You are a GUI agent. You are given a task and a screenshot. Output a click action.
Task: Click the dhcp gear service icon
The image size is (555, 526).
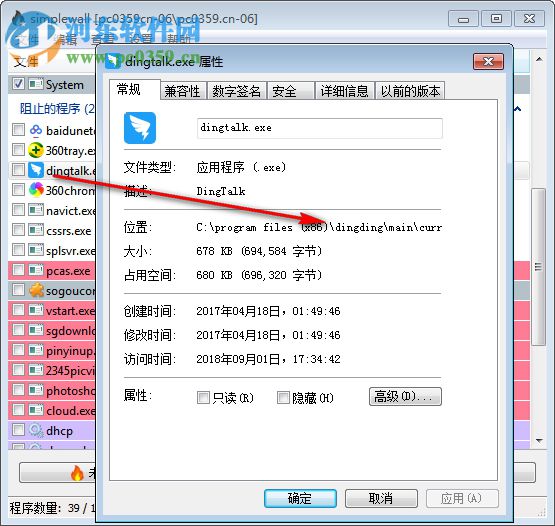(x=36, y=430)
